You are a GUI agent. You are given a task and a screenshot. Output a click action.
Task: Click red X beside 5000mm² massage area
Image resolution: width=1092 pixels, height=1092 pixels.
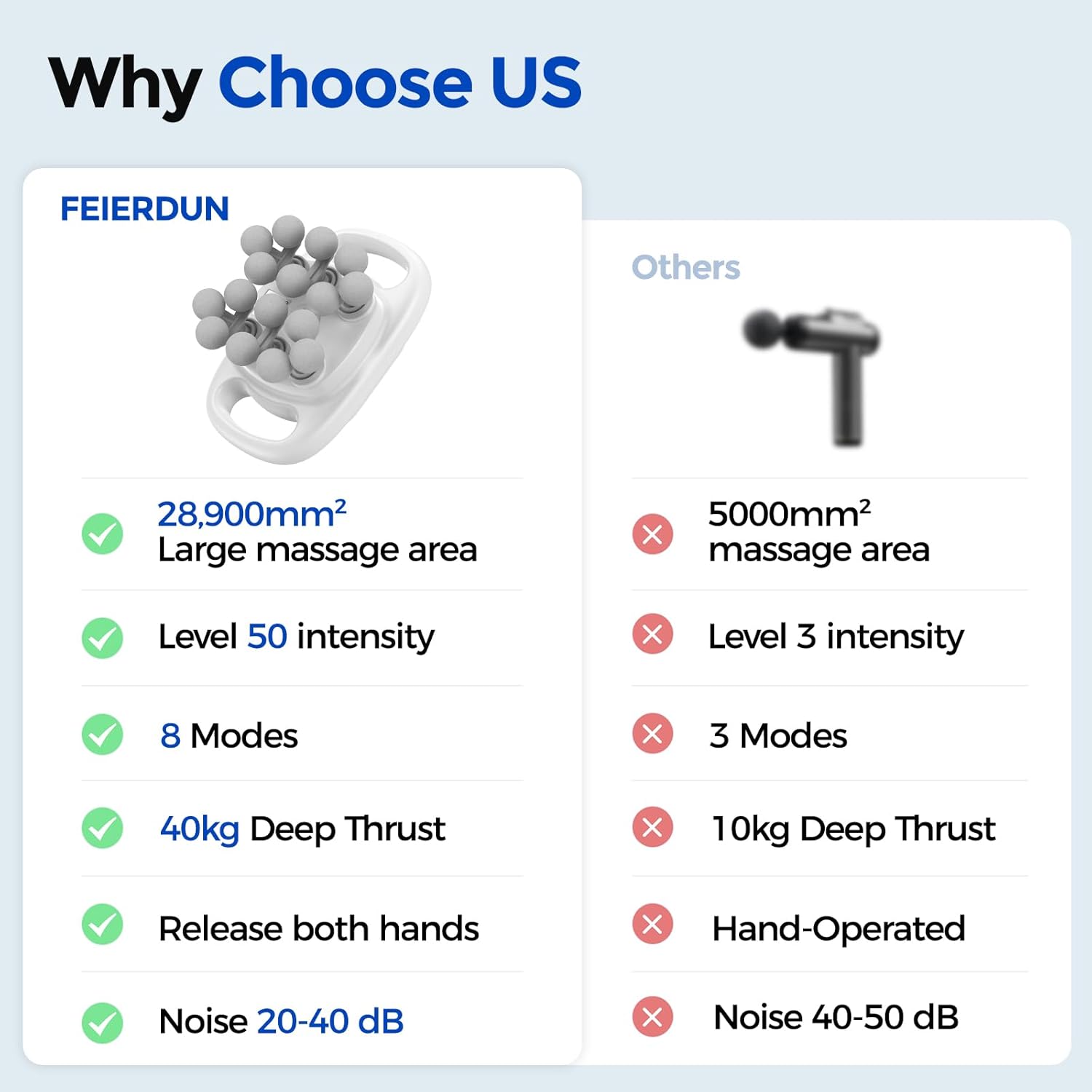652,534
